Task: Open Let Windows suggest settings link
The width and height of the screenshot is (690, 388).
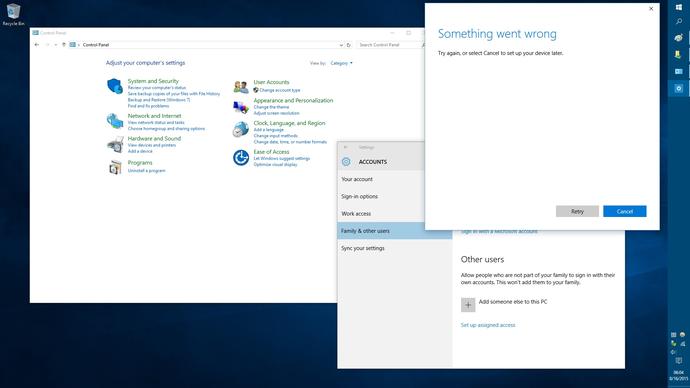Action: coord(282,158)
